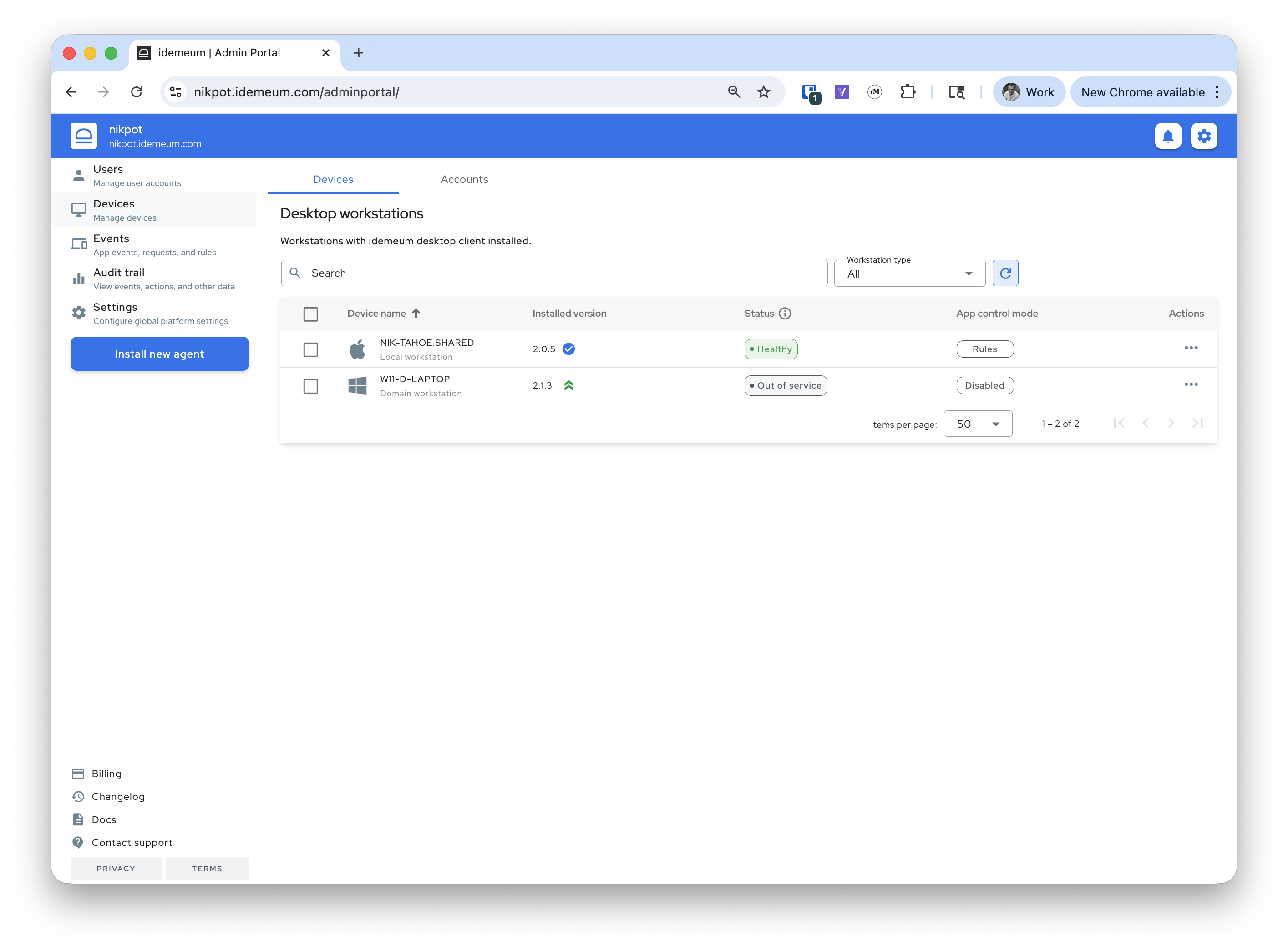Sort by Device name column arrow
The height and width of the screenshot is (951, 1288).
(x=416, y=313)
